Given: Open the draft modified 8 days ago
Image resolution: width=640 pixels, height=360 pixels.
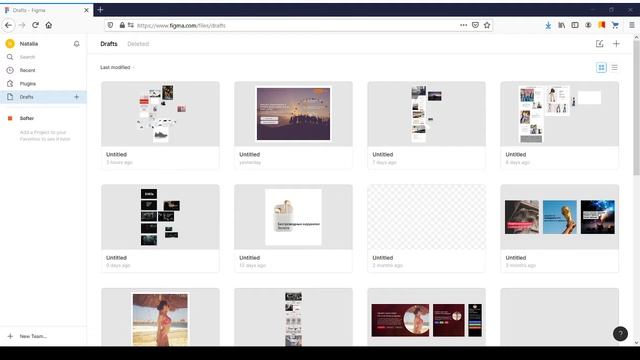Looking at the screenshot, I should coord(559,125).
